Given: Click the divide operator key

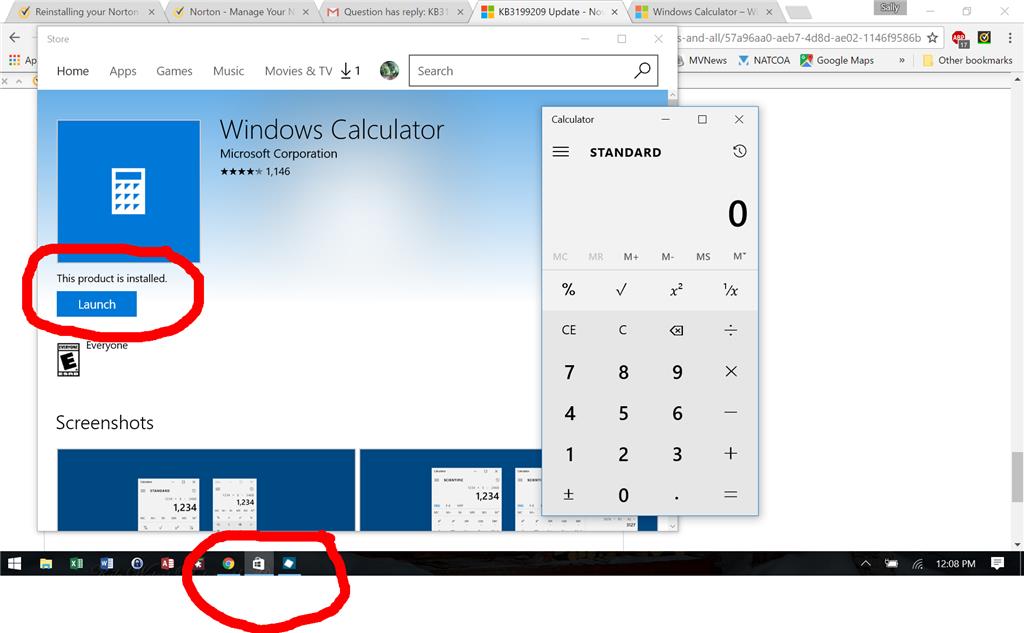Looking at the screenshot, I should (x=731, y=331).
